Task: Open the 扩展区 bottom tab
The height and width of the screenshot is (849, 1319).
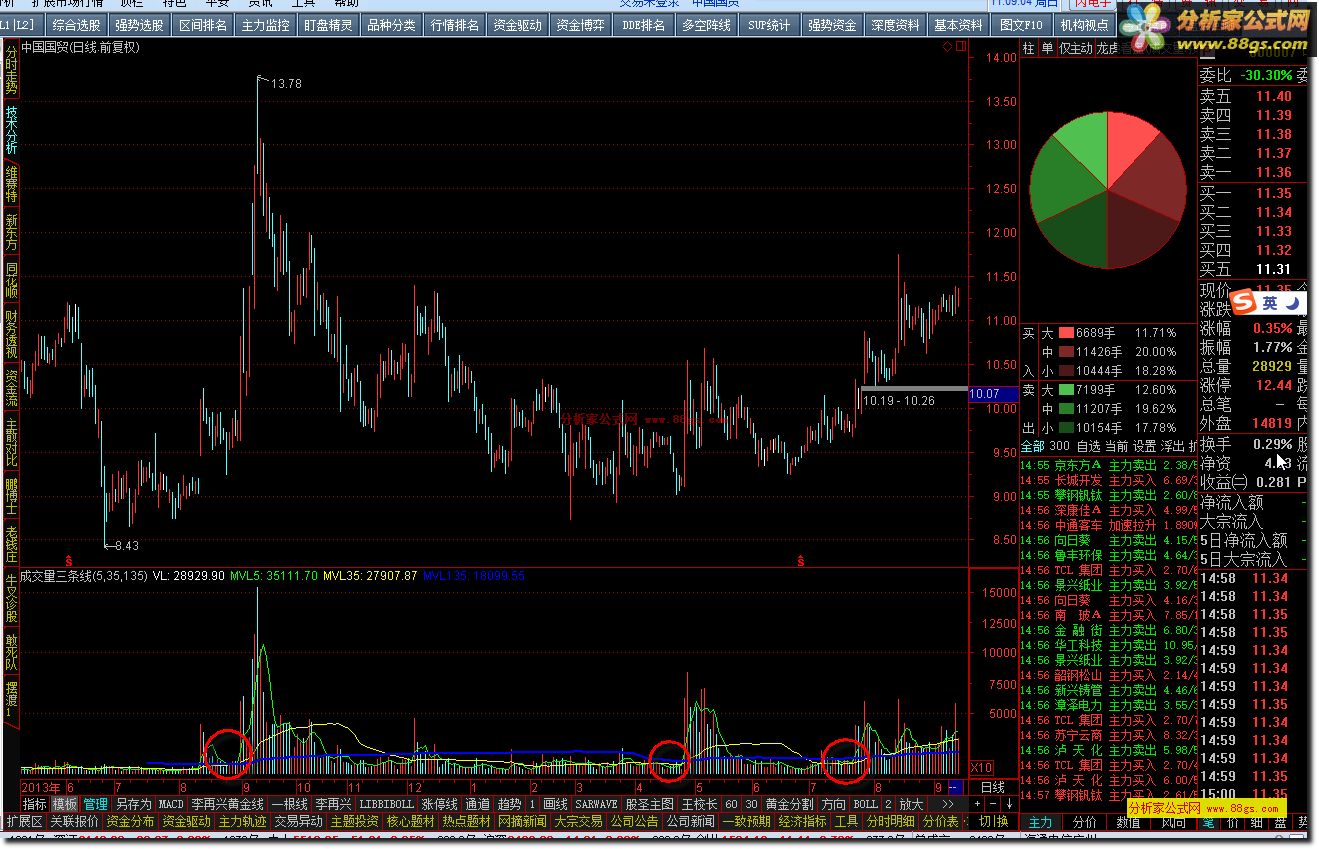Action: (24, 822)
